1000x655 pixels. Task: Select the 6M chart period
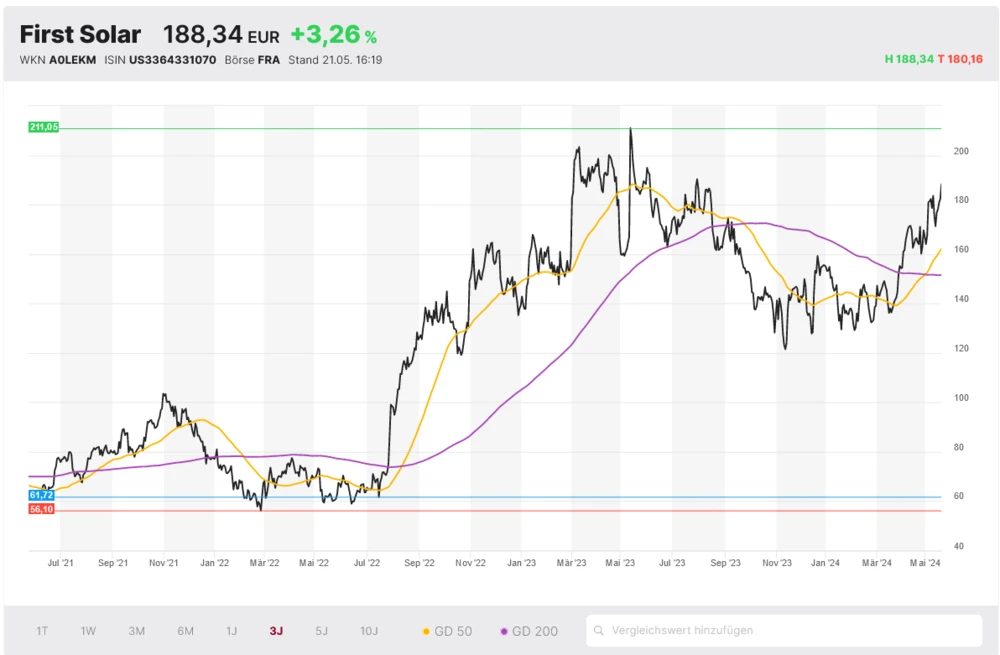(185, 631)
